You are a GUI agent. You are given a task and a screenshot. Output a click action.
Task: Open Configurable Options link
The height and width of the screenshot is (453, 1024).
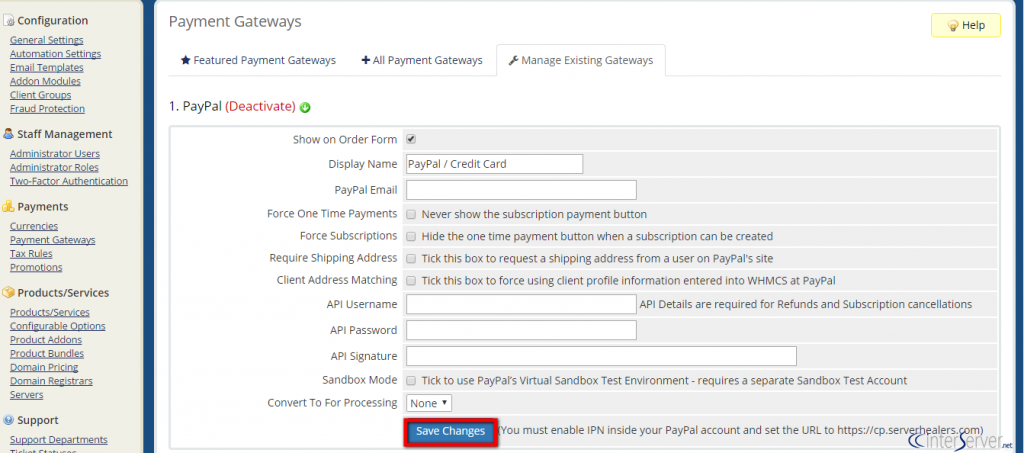click(x=57, y=326)
